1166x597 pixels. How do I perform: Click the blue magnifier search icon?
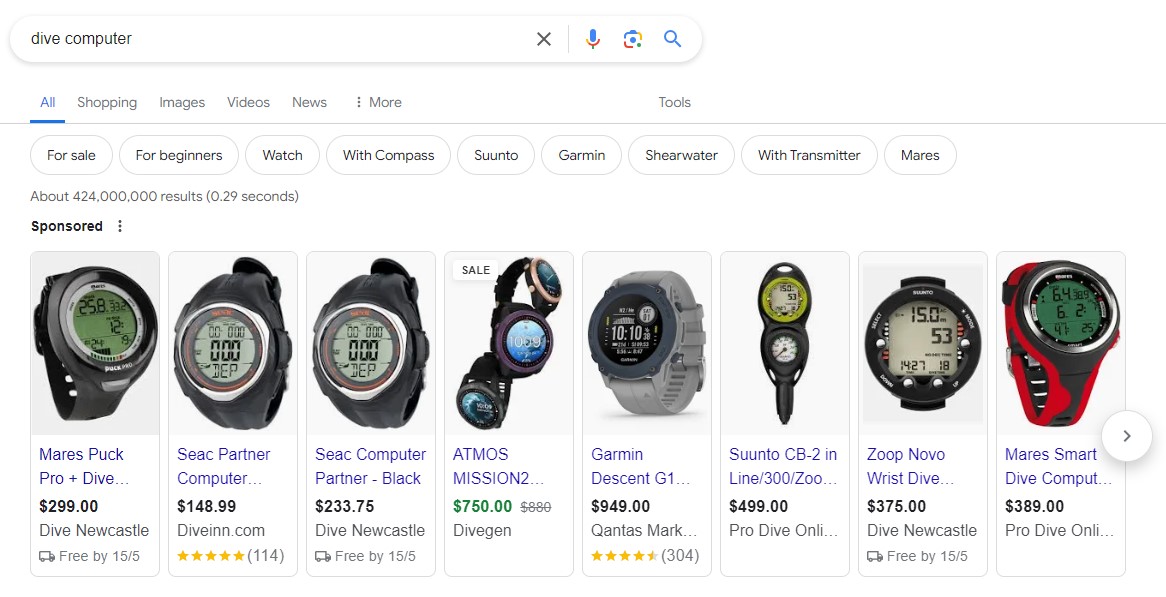tap(672, 39)
